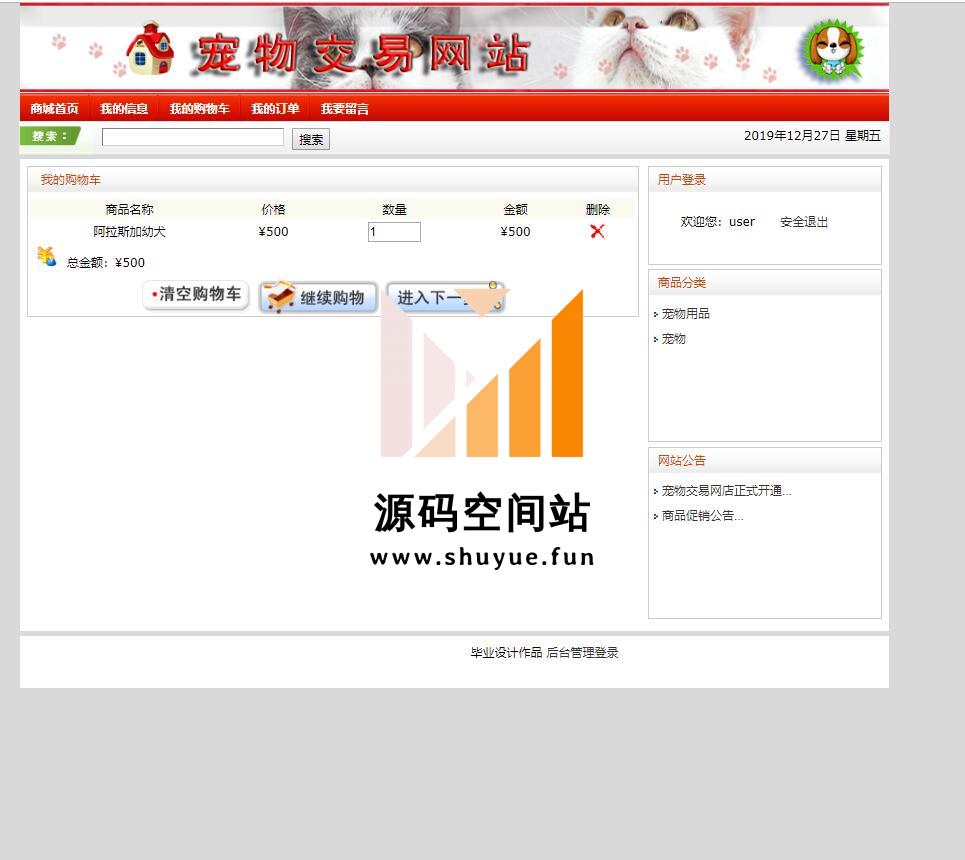This screenshot has height=860, width=965.
Task: Click the 安全退出 logout link
Action: pyautogui.click(x=804, y=222)
